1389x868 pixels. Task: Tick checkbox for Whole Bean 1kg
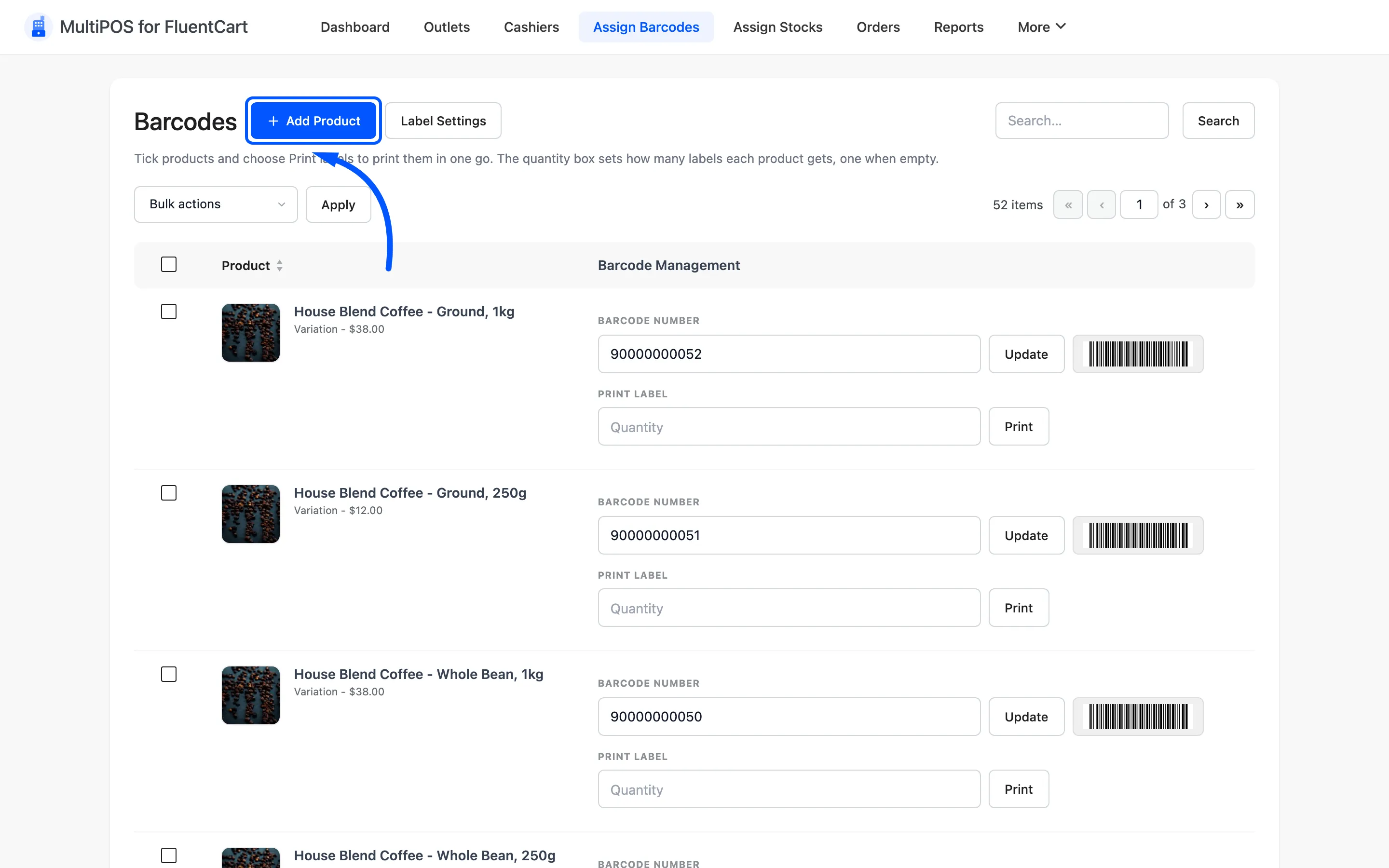[169, 675]
